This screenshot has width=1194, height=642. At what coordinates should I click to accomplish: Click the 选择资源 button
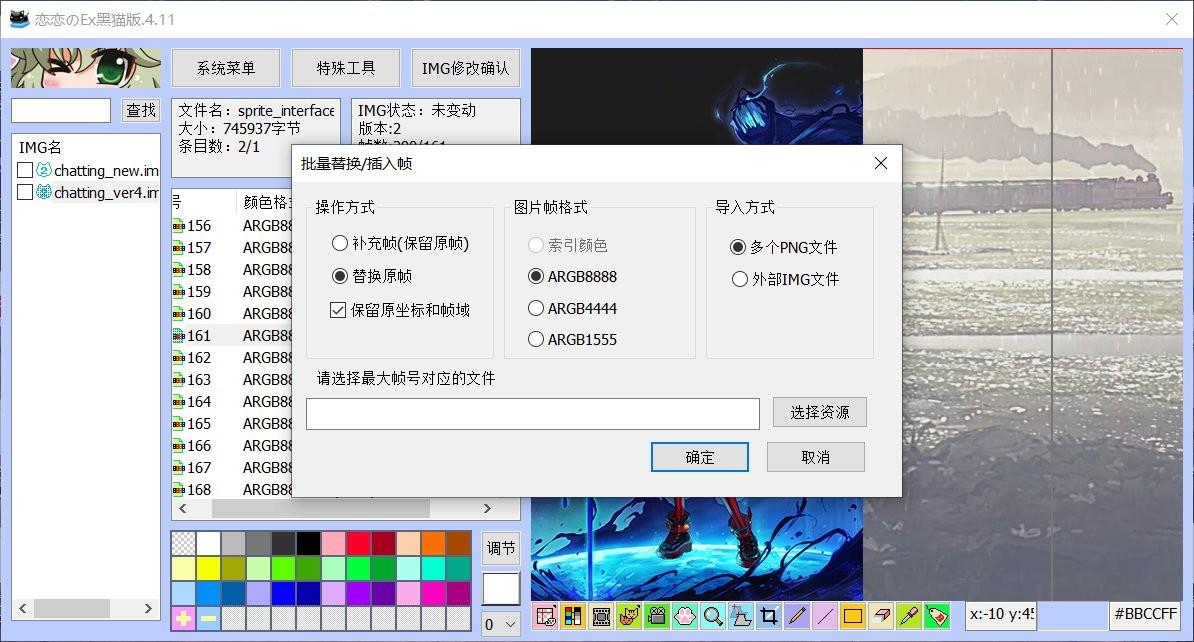(819, 412)
